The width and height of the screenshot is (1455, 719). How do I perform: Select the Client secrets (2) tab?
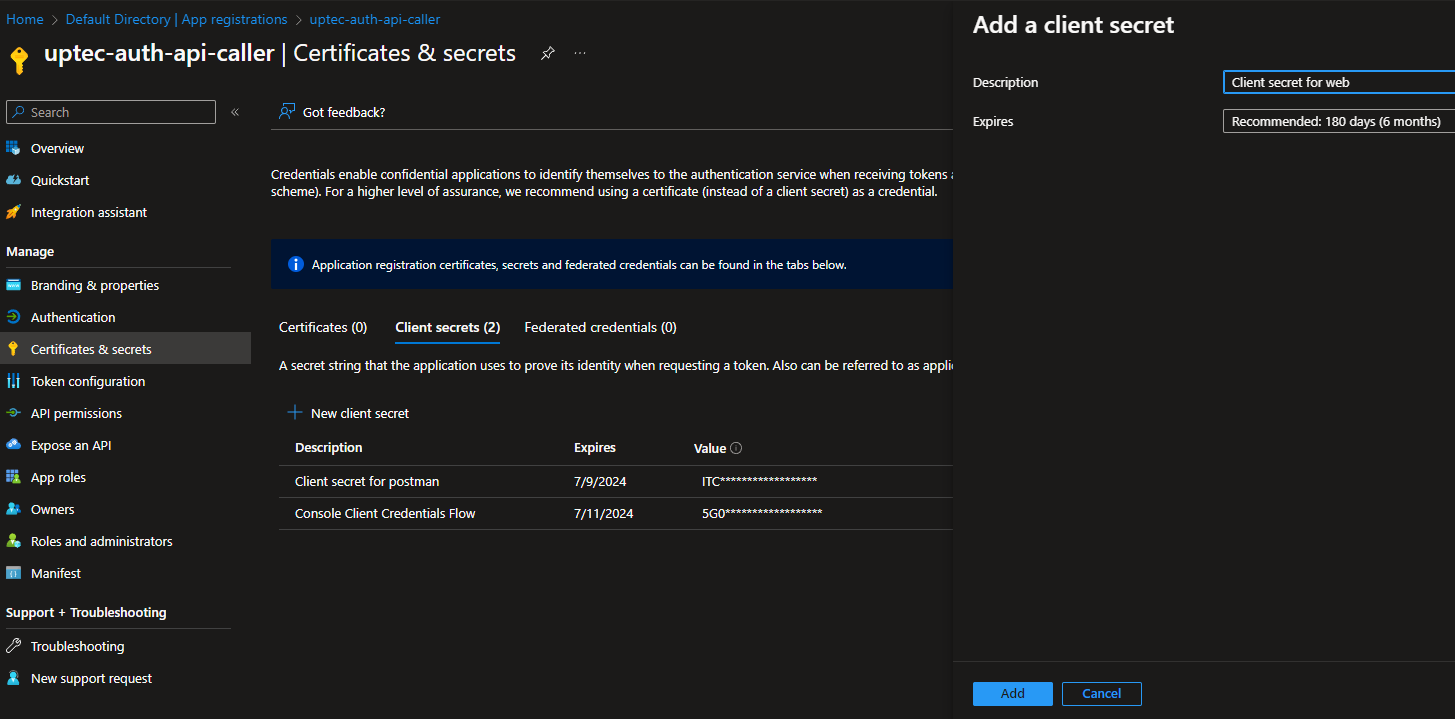(x=447, y=327)
